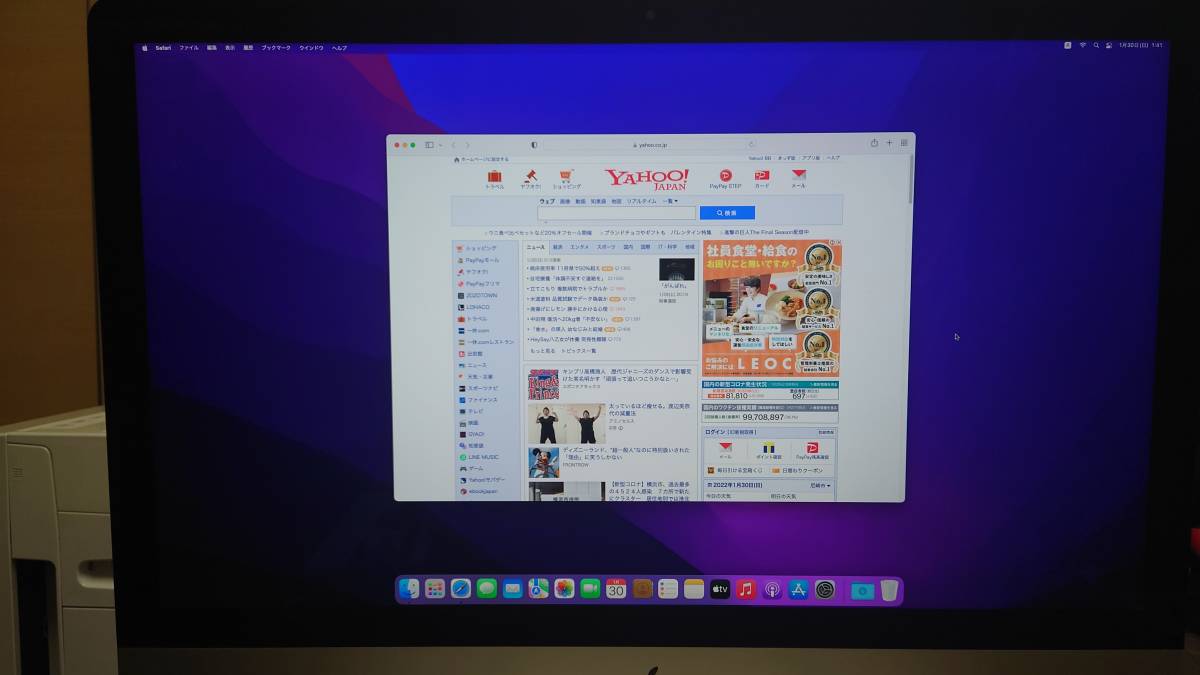This screenshot has height=675, width=1200.
Task: Reload page from address bar
Action: click(x=752, y=144)
